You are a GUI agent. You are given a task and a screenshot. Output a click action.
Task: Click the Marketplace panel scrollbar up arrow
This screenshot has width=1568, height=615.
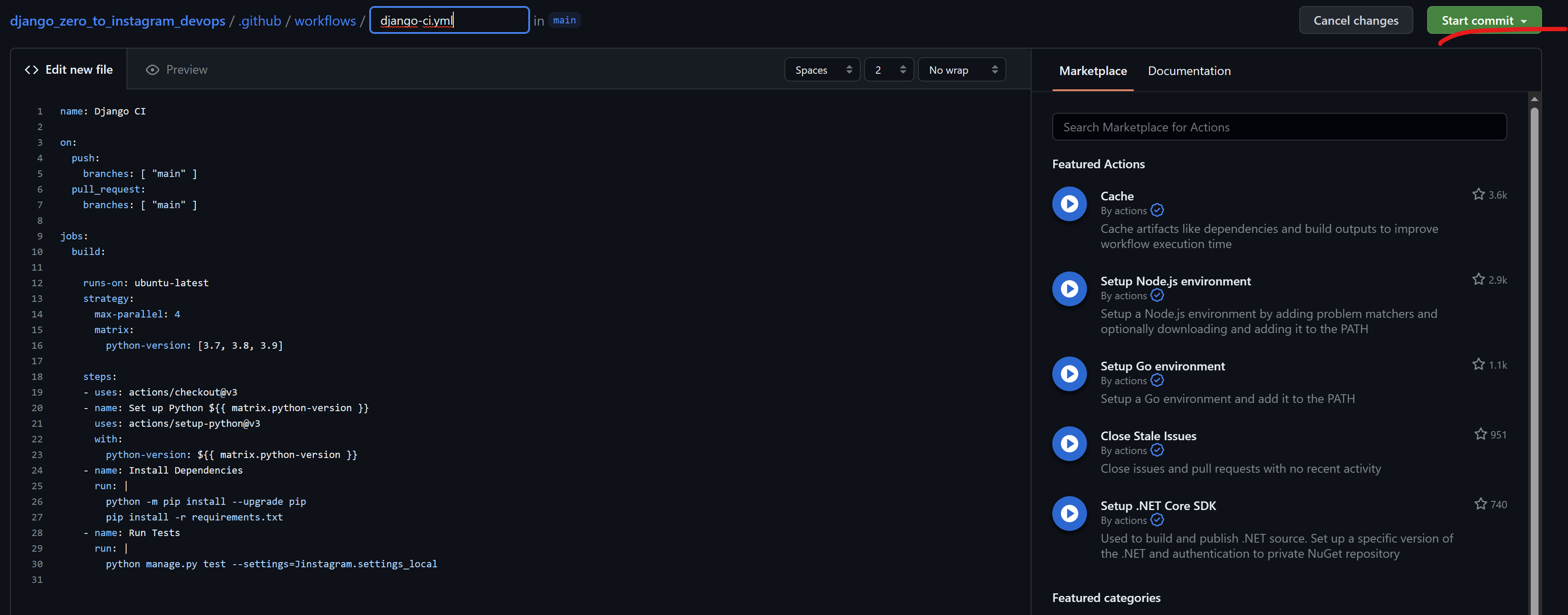[1534, 98]
